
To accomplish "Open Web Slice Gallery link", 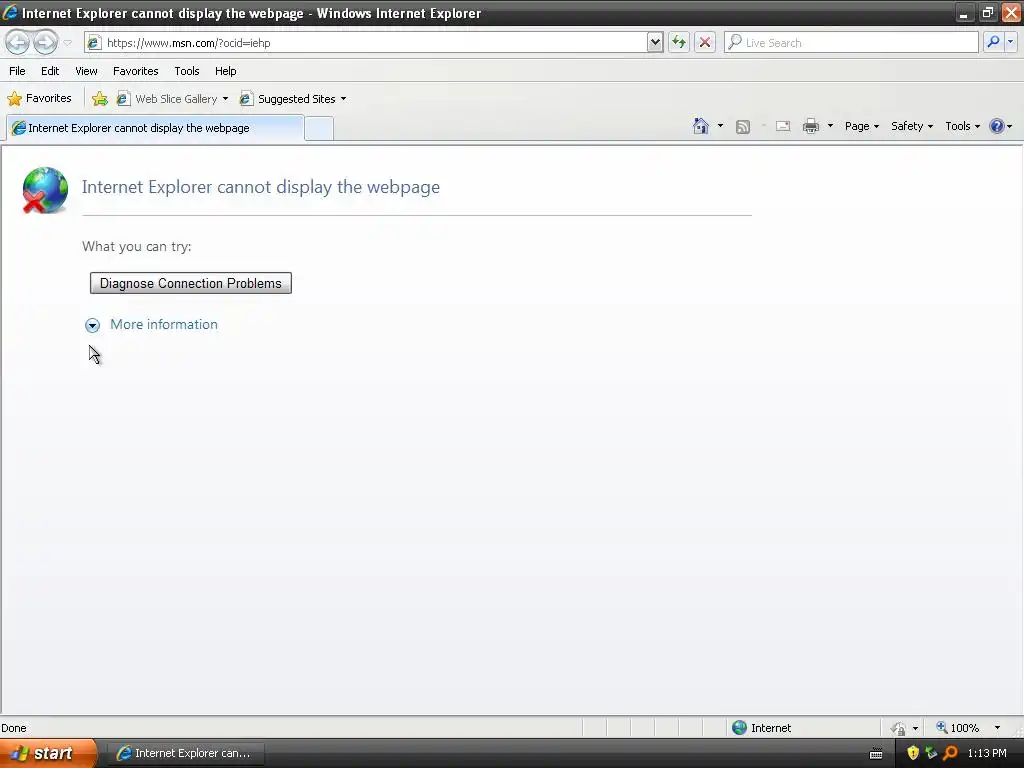I will [168, 99].
